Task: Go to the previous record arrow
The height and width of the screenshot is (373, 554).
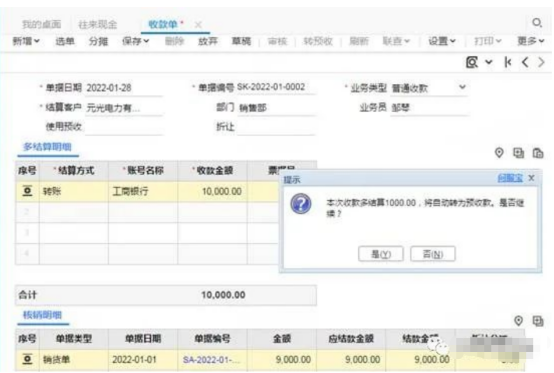Action: (x=525, y=63)
